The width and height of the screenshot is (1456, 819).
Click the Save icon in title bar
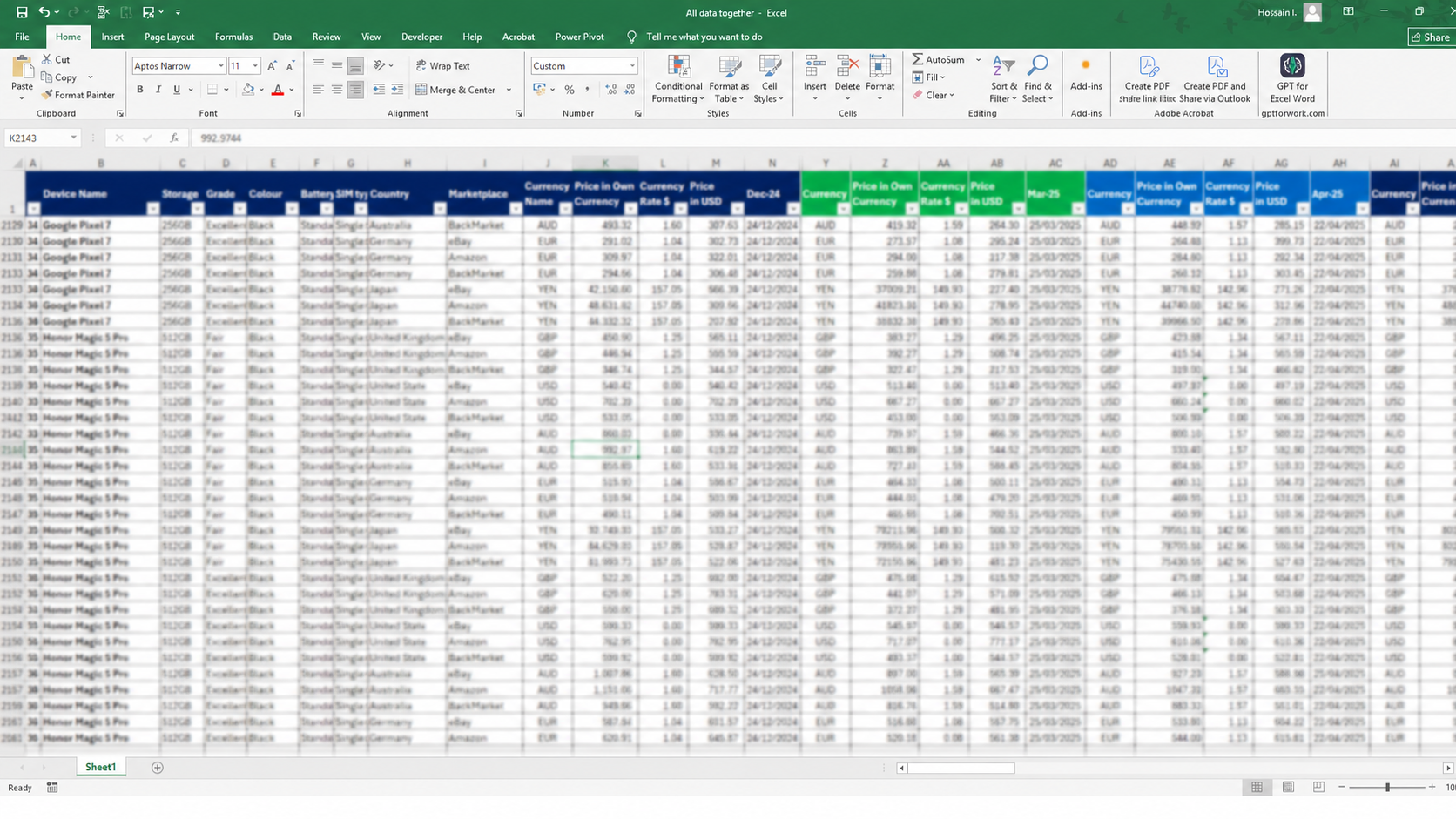click(22, 12)
